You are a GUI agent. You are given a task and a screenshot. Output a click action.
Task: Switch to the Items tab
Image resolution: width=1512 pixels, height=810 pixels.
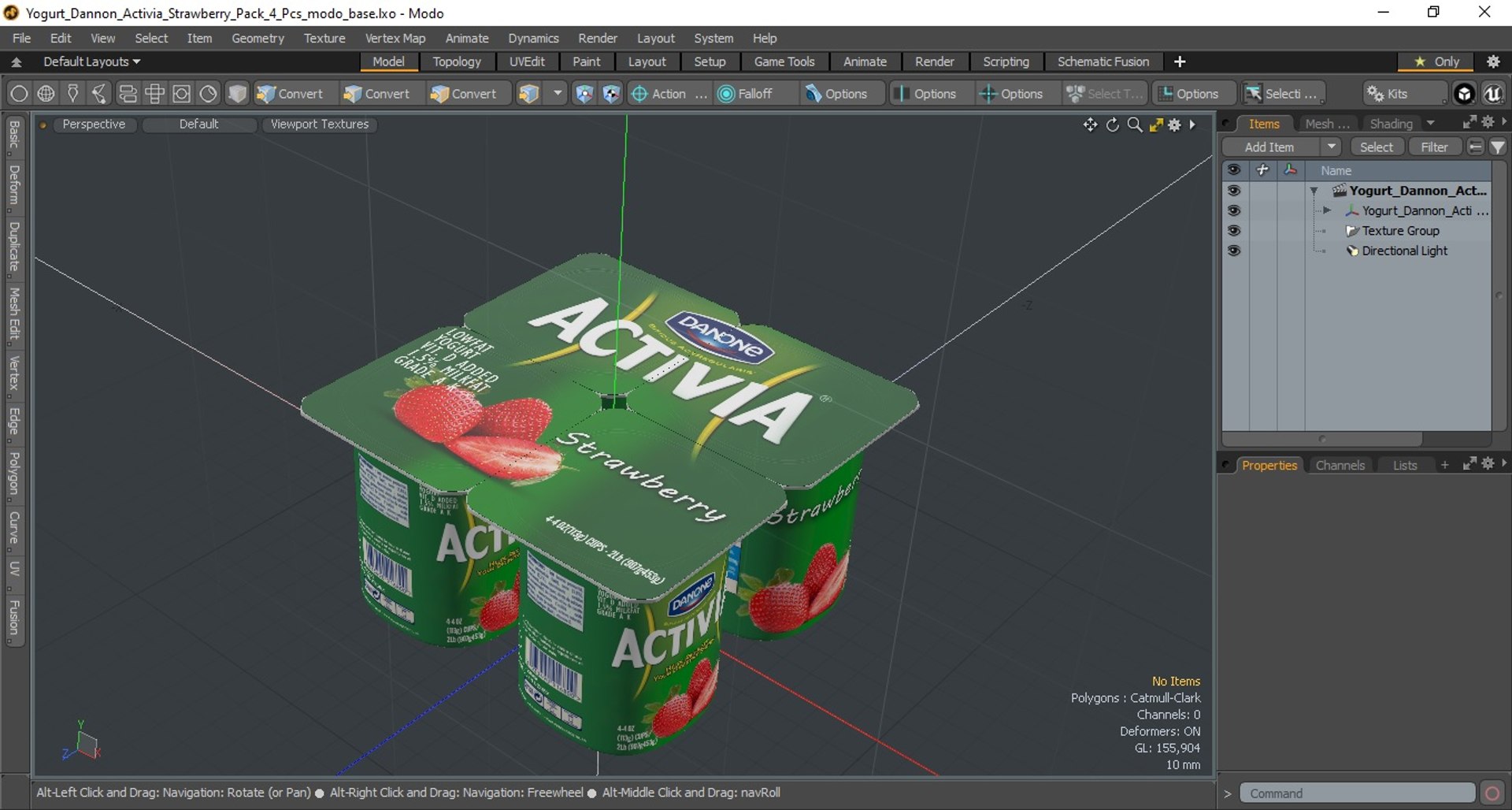point(1264,124)
